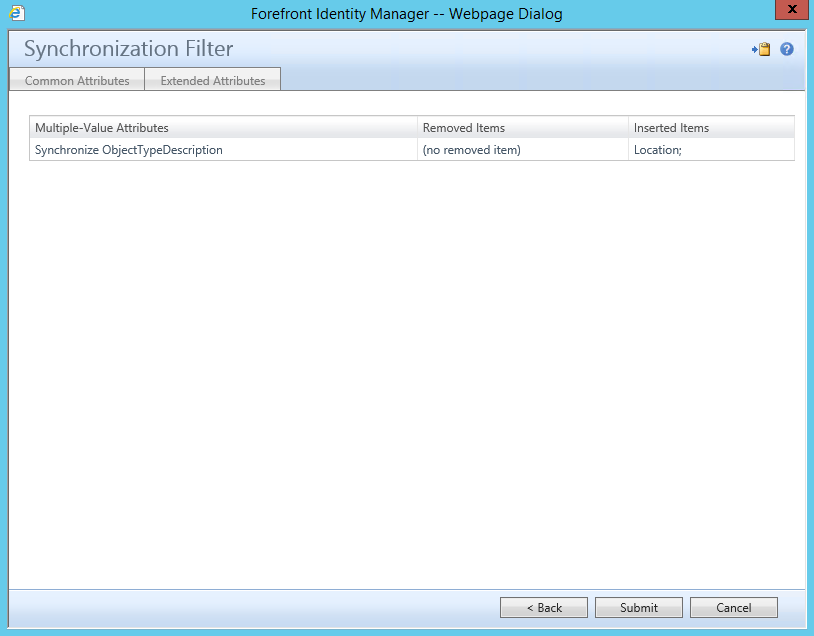The image size is (814, 636).
Task: Click the Synchronize ObjectTypeDescription row
Action: pos(412,150)
